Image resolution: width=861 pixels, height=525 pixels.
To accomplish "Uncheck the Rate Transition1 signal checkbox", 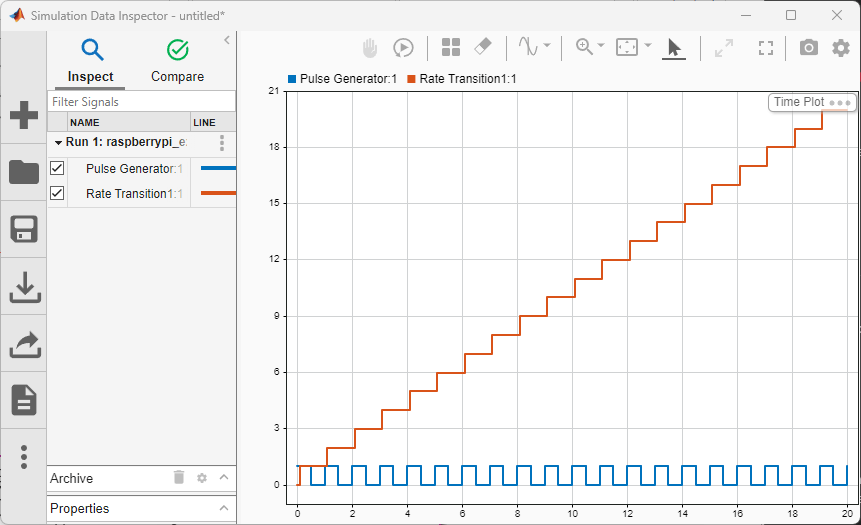I will (57, 193).
